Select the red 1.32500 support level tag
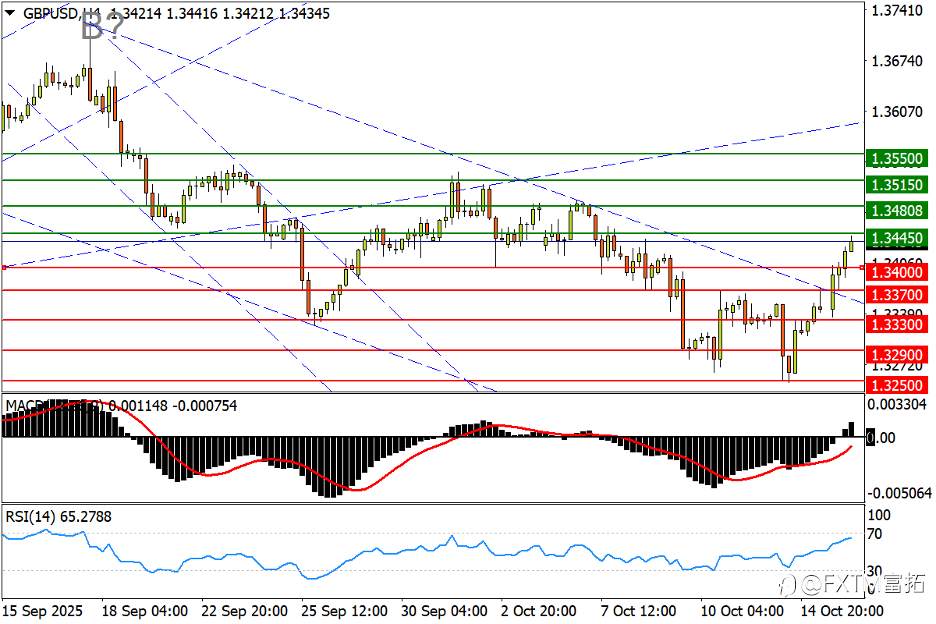Image resolution: width=936 pixels, height=624 pixels. (x=897, y=385)
